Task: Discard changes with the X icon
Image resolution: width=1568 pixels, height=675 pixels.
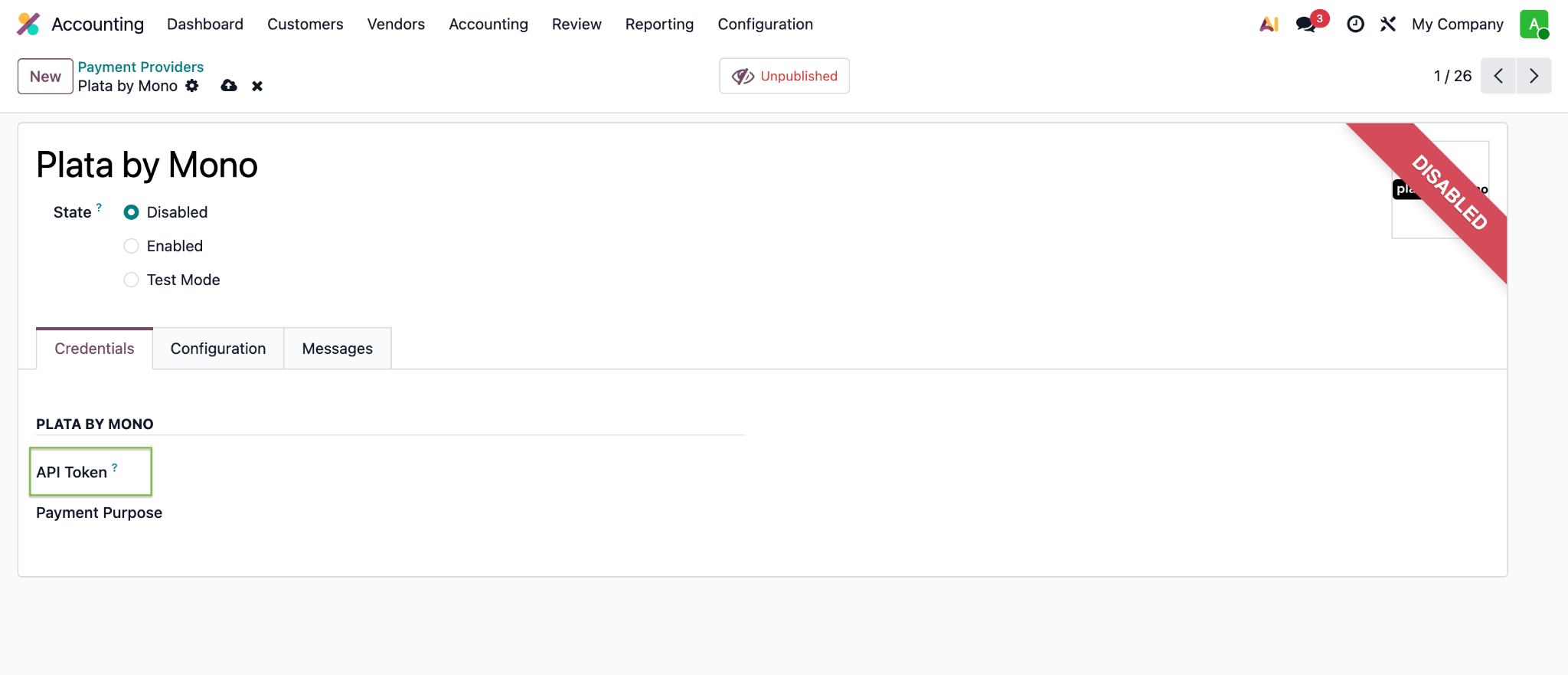Action: (257, 87)
